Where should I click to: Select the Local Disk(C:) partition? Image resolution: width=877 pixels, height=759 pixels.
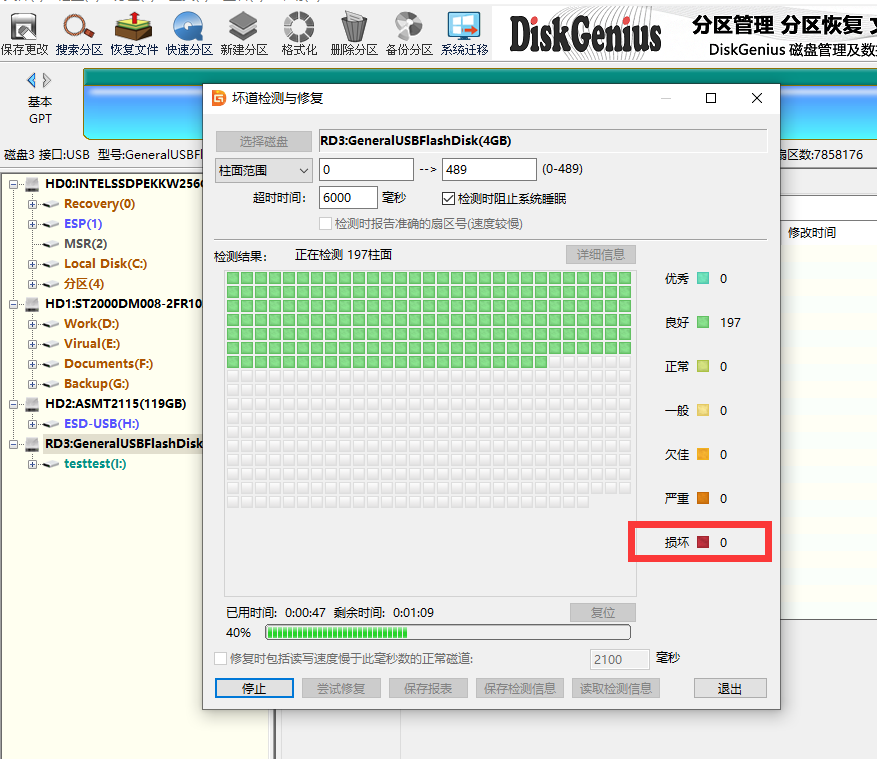pyautogui.click(x=105, y=264)
